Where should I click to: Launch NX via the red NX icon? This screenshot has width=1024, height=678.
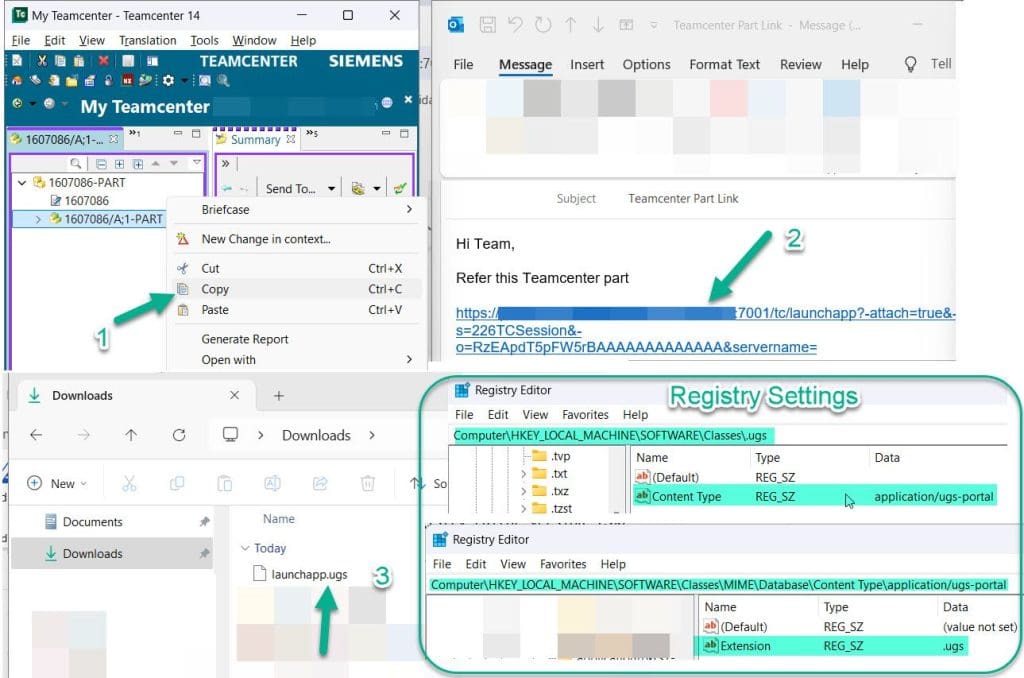(127, 80)
